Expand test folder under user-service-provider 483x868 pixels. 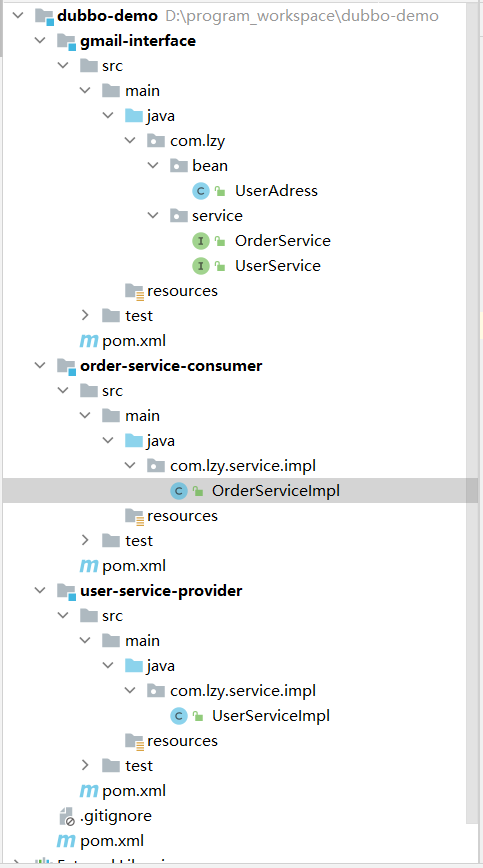pos(85,766)
